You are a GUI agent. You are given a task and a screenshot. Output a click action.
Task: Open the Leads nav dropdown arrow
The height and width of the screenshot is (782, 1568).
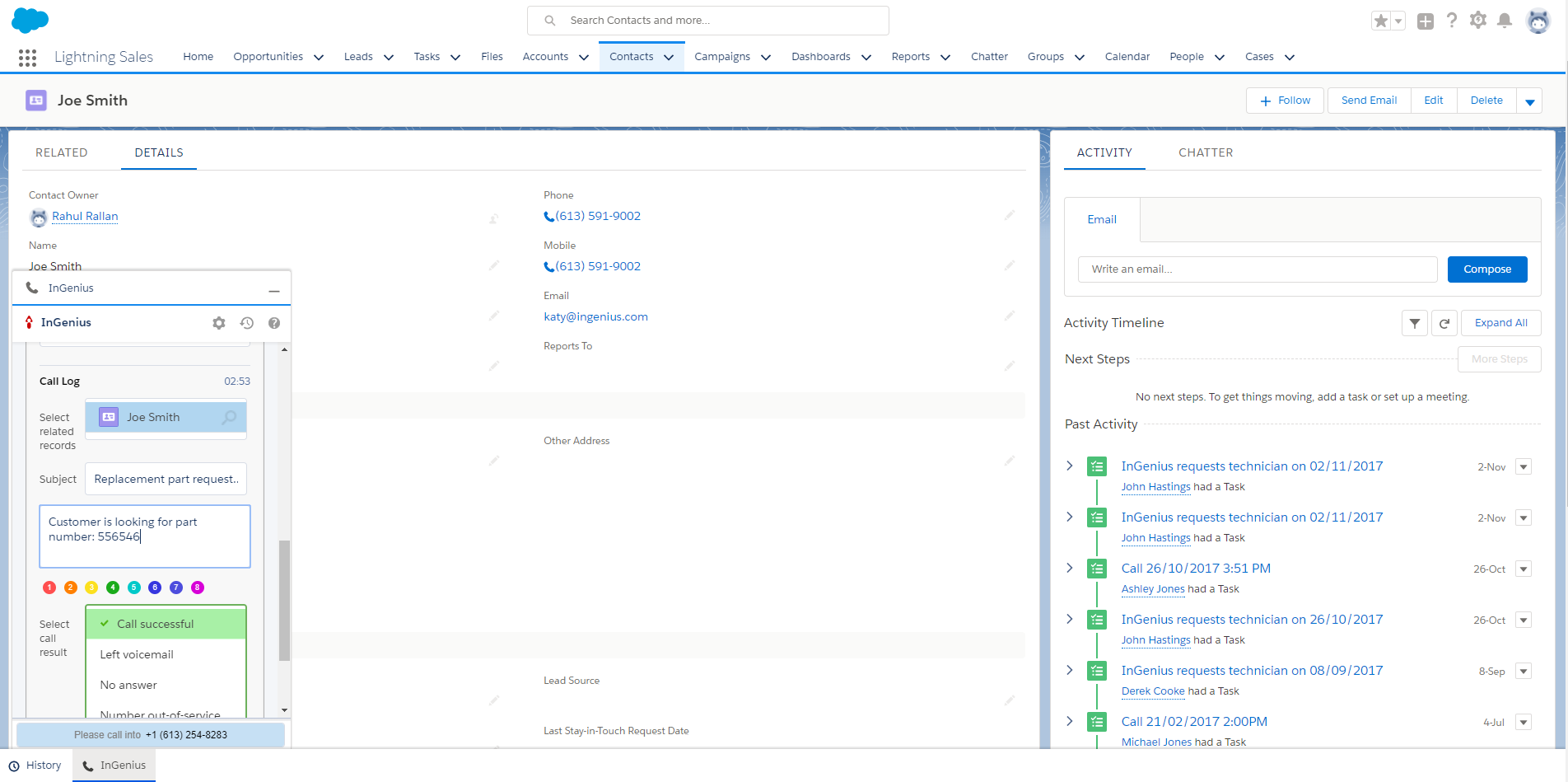389,58
